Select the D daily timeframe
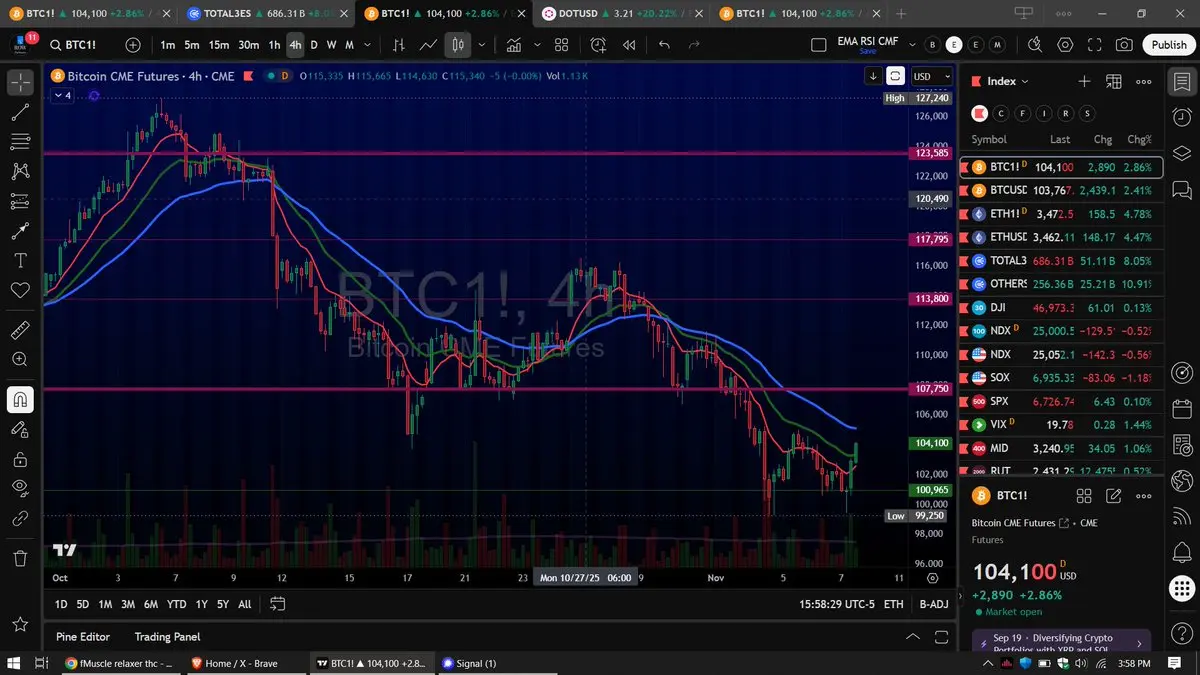This screenshot has width=1200, height=675. pyautogui.click(x=314, y=45)
